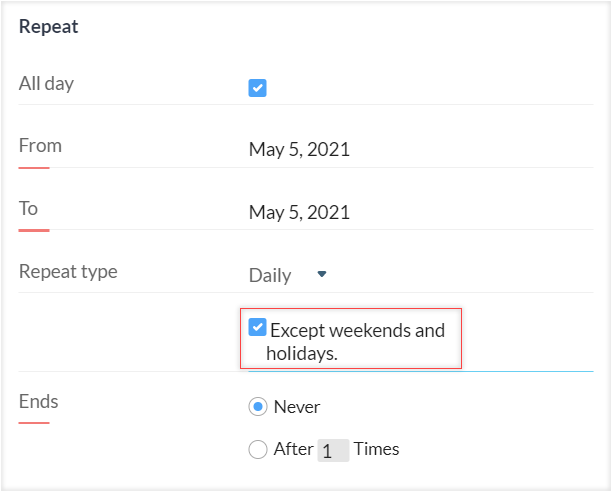This screenshot has height=492, width=612.
Task: Choose the After radio button
Action: (x=258, y=450)
